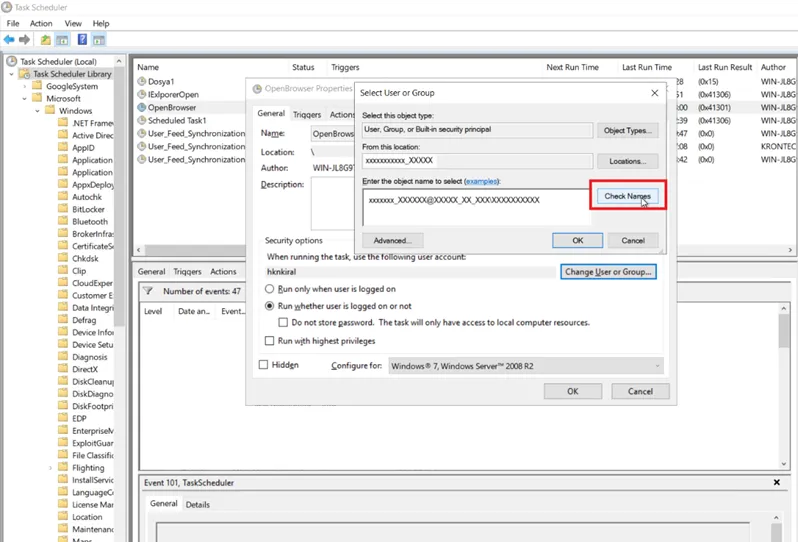Screen dimensions: 798x542
Task: Click OK in OpenBrowser Properties dialog
Action: click(x=573, y=391)
